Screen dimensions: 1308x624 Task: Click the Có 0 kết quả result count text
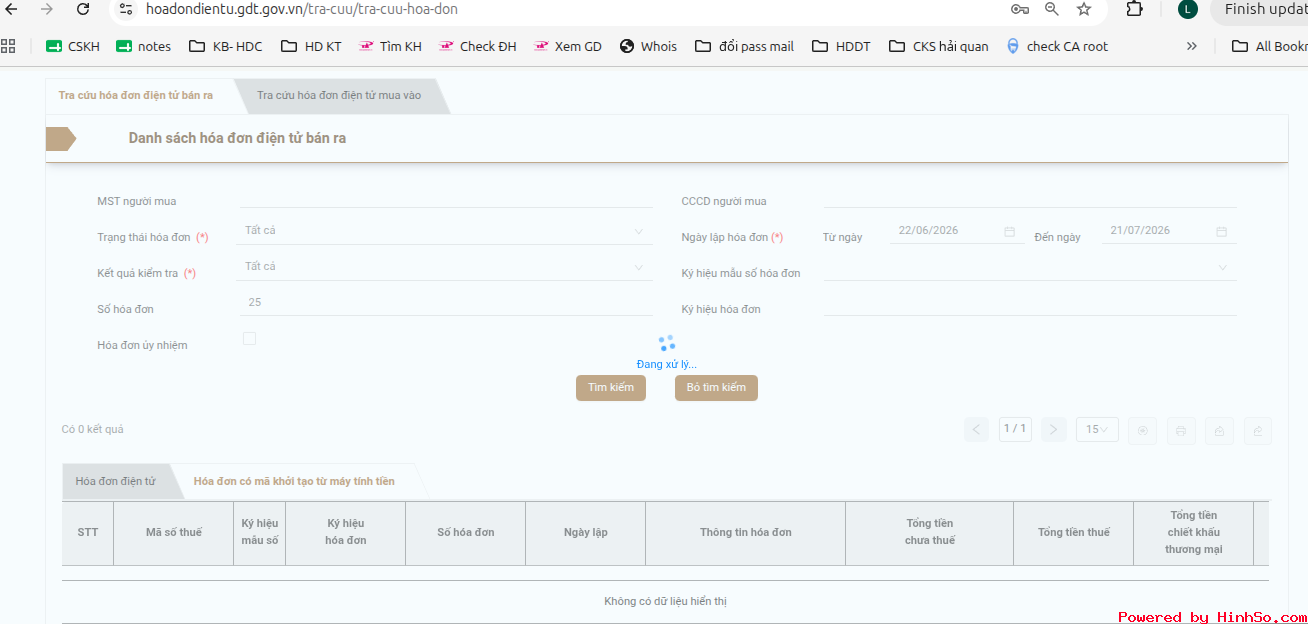point(93,430)
